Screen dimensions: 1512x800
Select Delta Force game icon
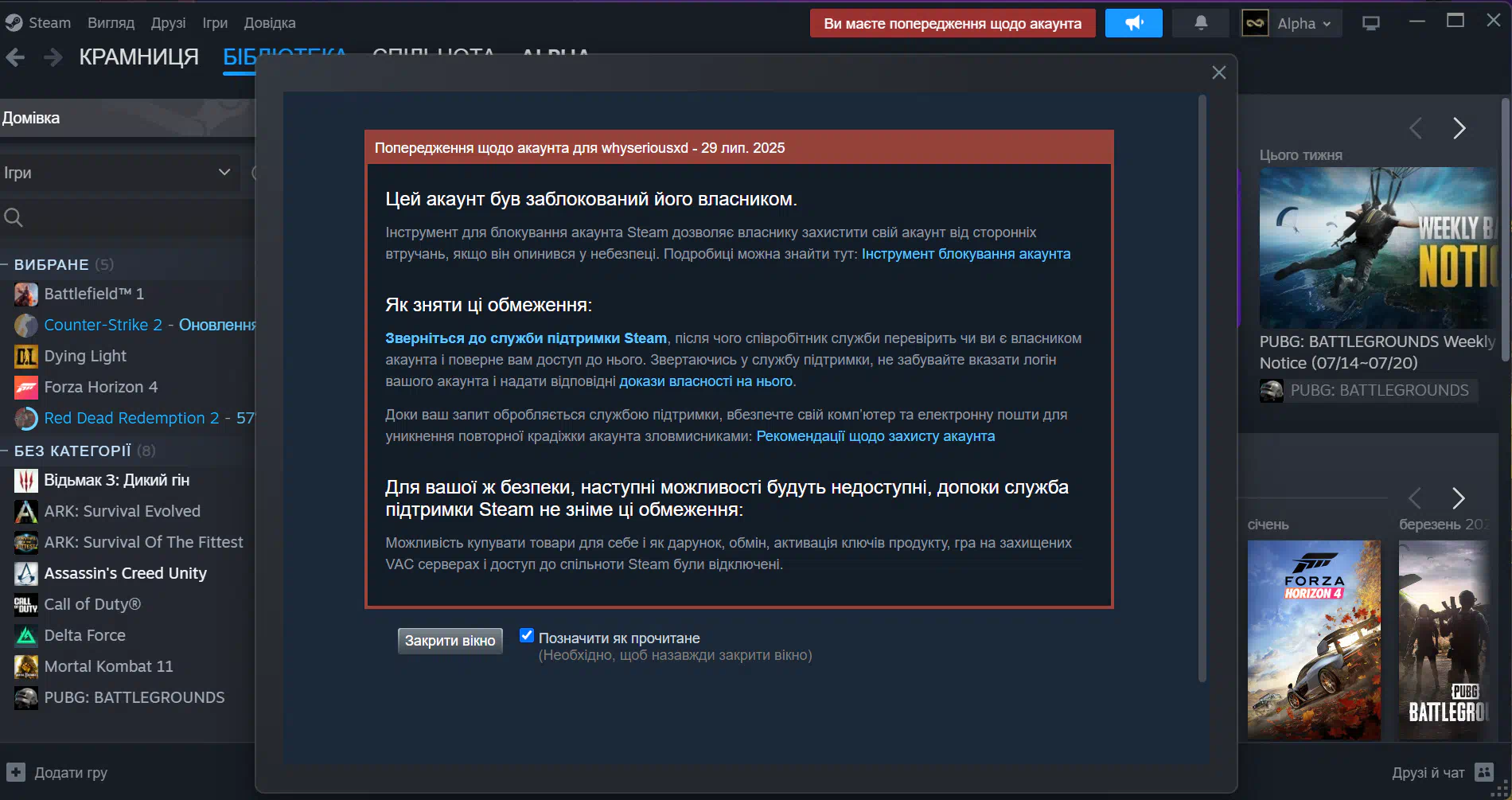pos(26,636)
